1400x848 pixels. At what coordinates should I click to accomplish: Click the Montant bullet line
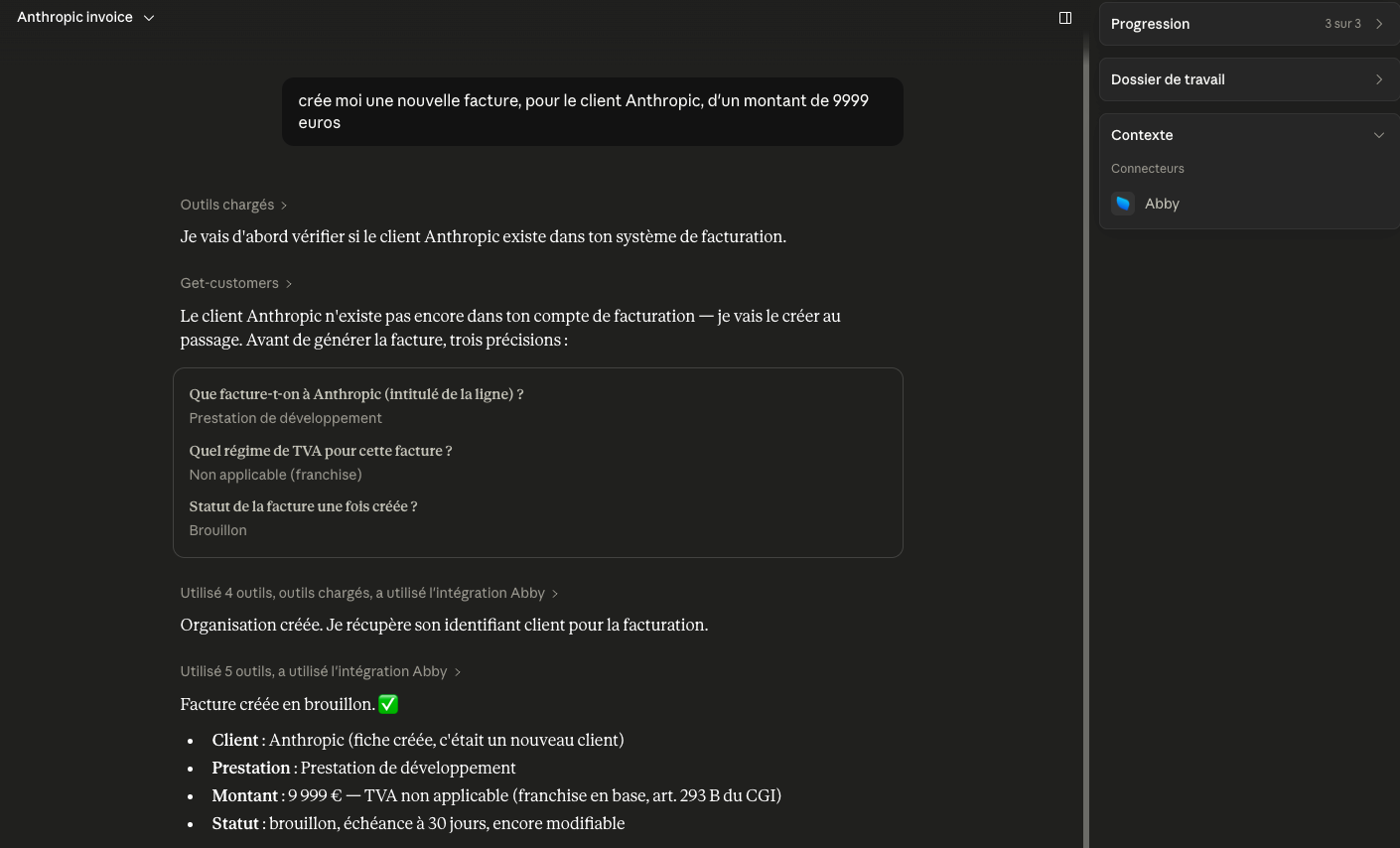tap(496, 795)
